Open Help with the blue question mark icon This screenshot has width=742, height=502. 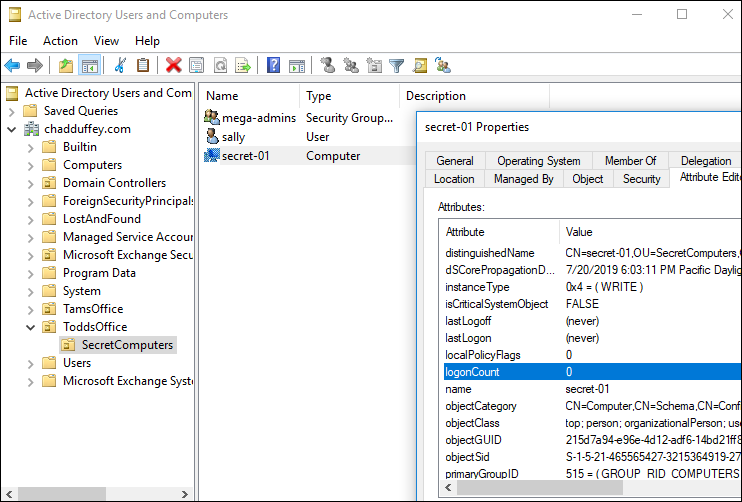pos(274,65)
